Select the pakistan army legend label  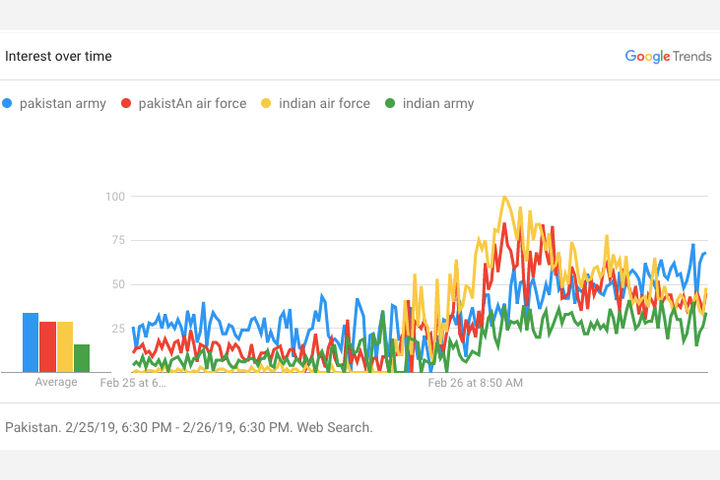[x=62, y=103]
